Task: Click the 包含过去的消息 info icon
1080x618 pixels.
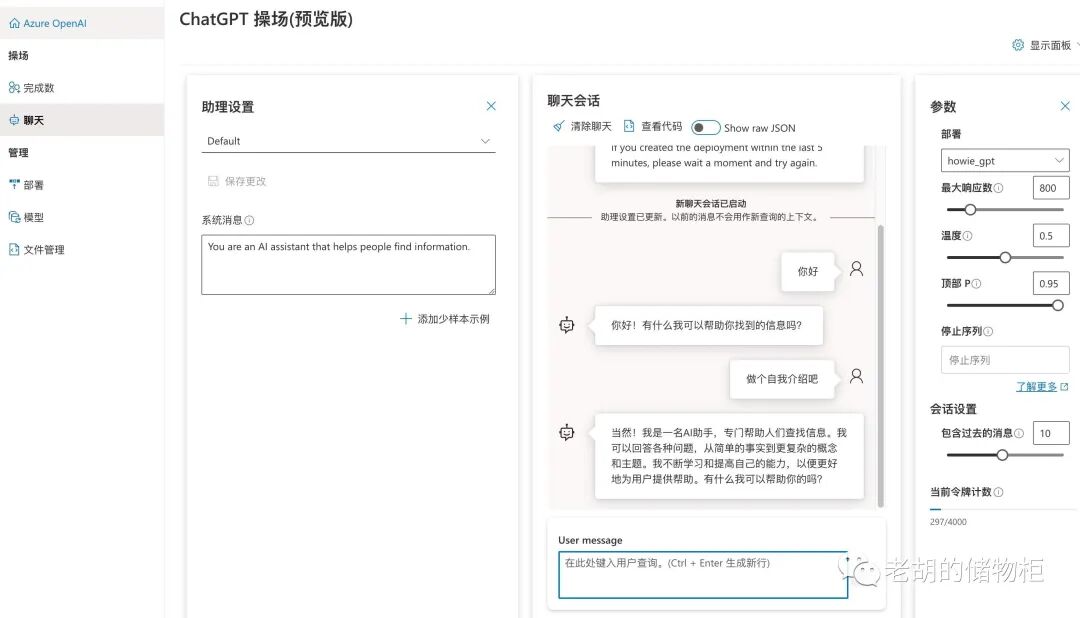Action: tap(1019, 433)
